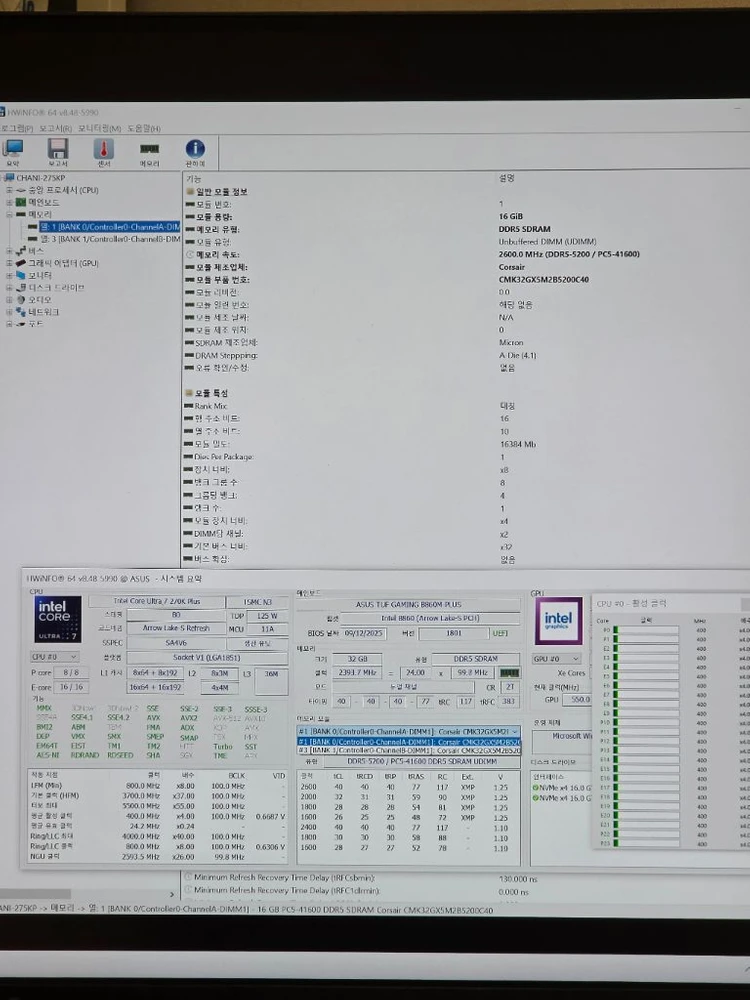The height and width of the screenshot is (1000, 750).
Task: Click the Arrow Lake-S Refresh codename field
Action: pos(176,628)
